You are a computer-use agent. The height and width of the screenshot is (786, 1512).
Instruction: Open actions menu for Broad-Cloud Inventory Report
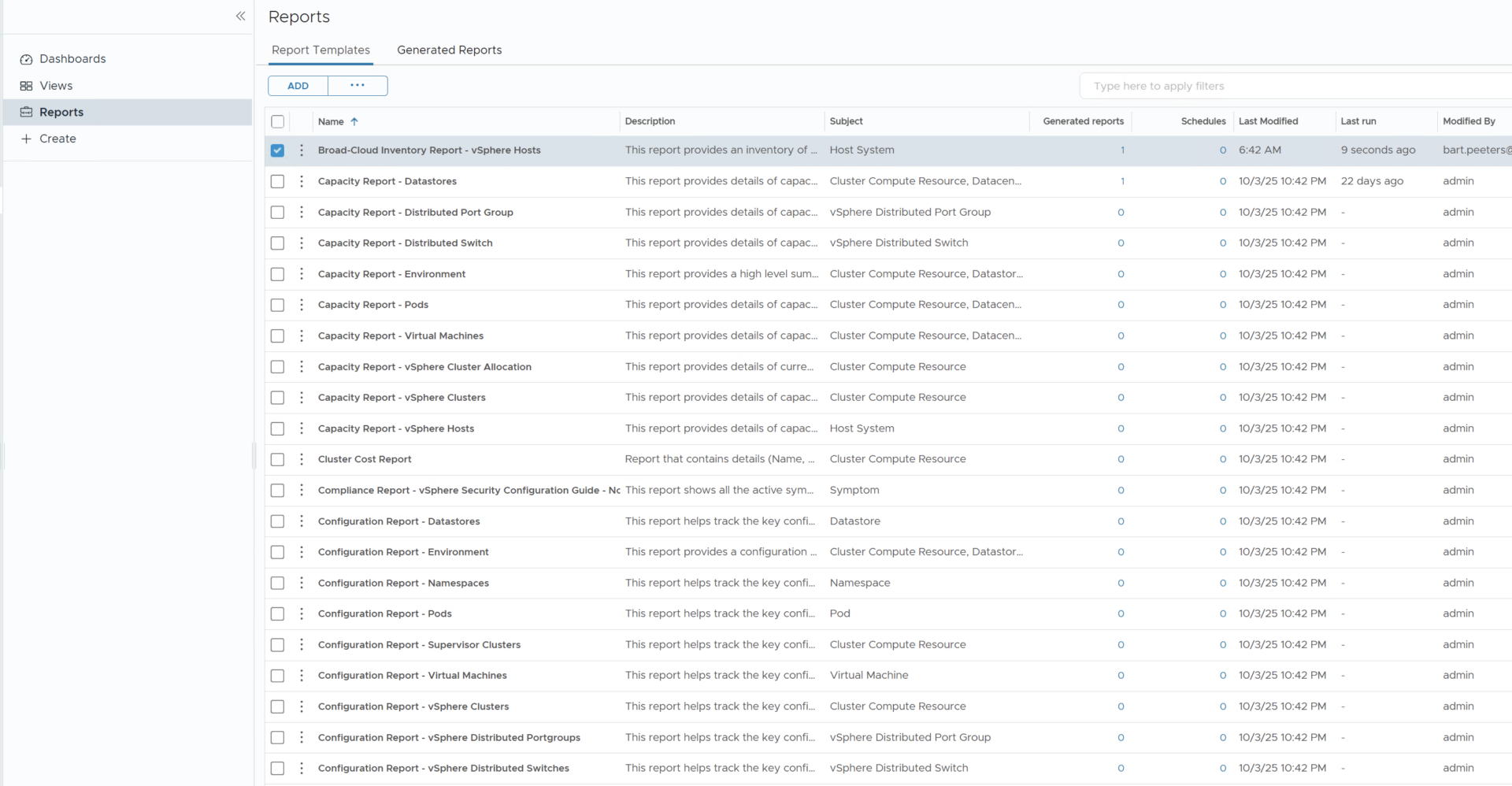(x=302, y=150)
